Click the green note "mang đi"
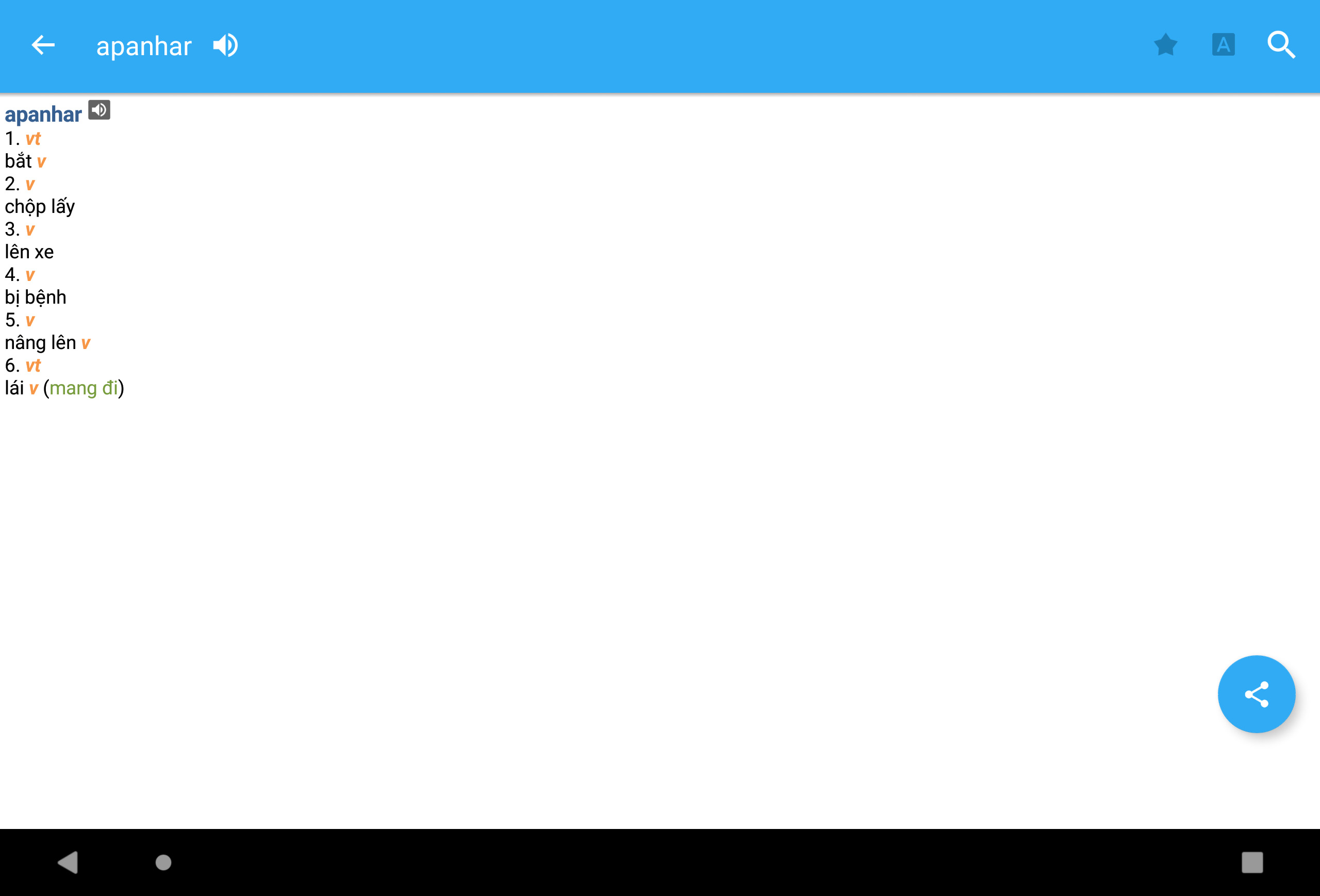 click(84, 388)
